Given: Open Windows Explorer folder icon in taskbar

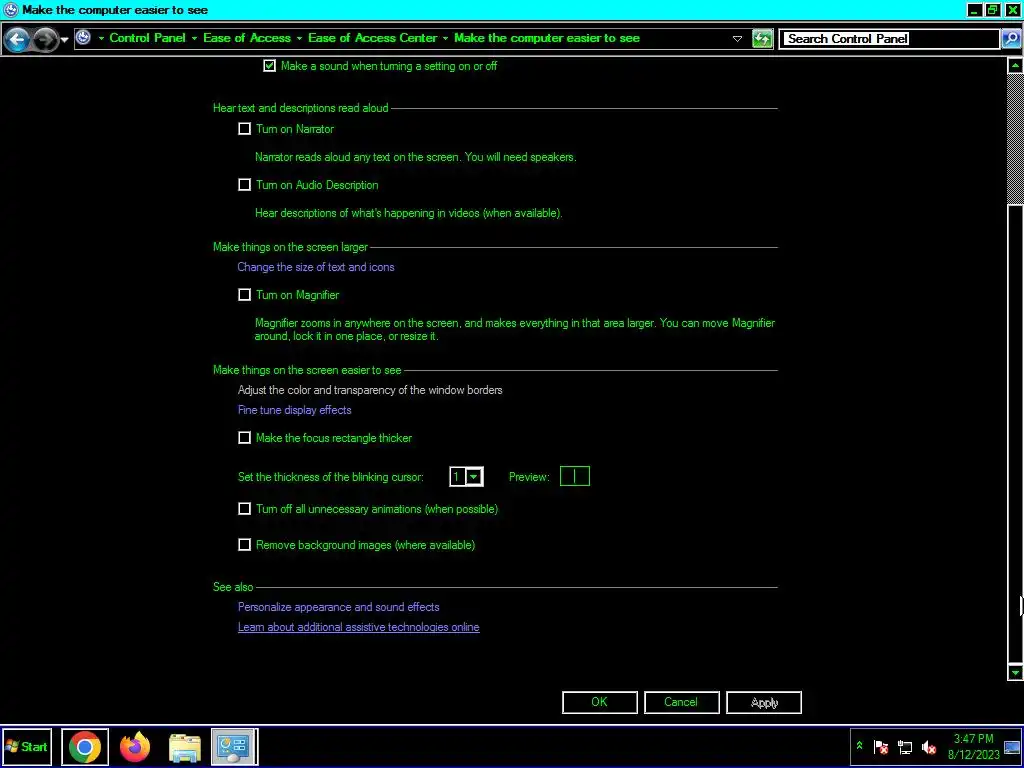Looking at the screenshot, I should [185, 747].
